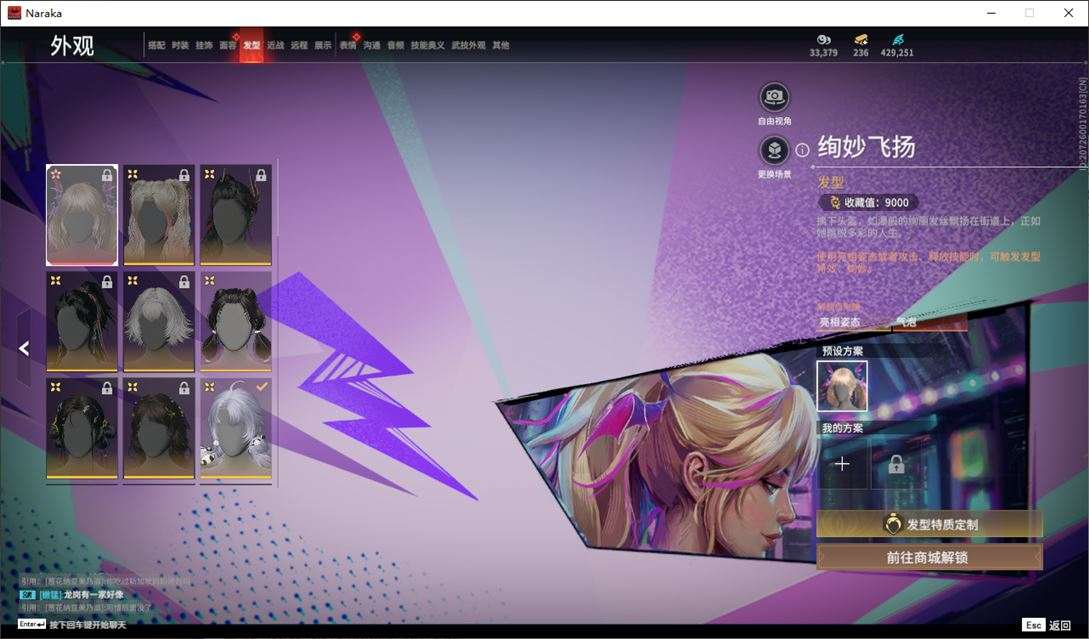1089x639 pixels.
Task: Click 返回 to go back
Action: click(x=1060, y=625)
